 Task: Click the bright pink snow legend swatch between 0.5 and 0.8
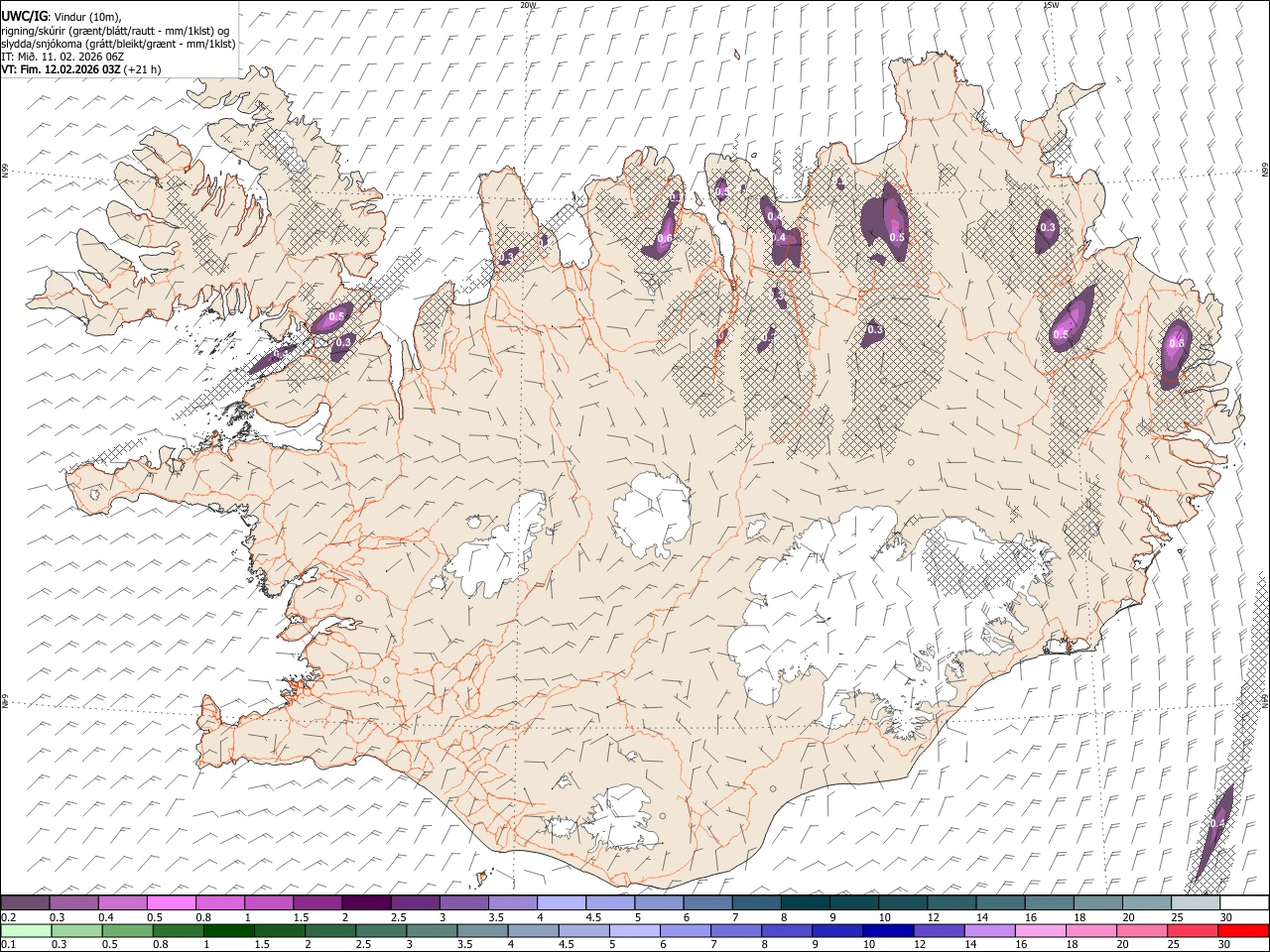tap(172, 902)
